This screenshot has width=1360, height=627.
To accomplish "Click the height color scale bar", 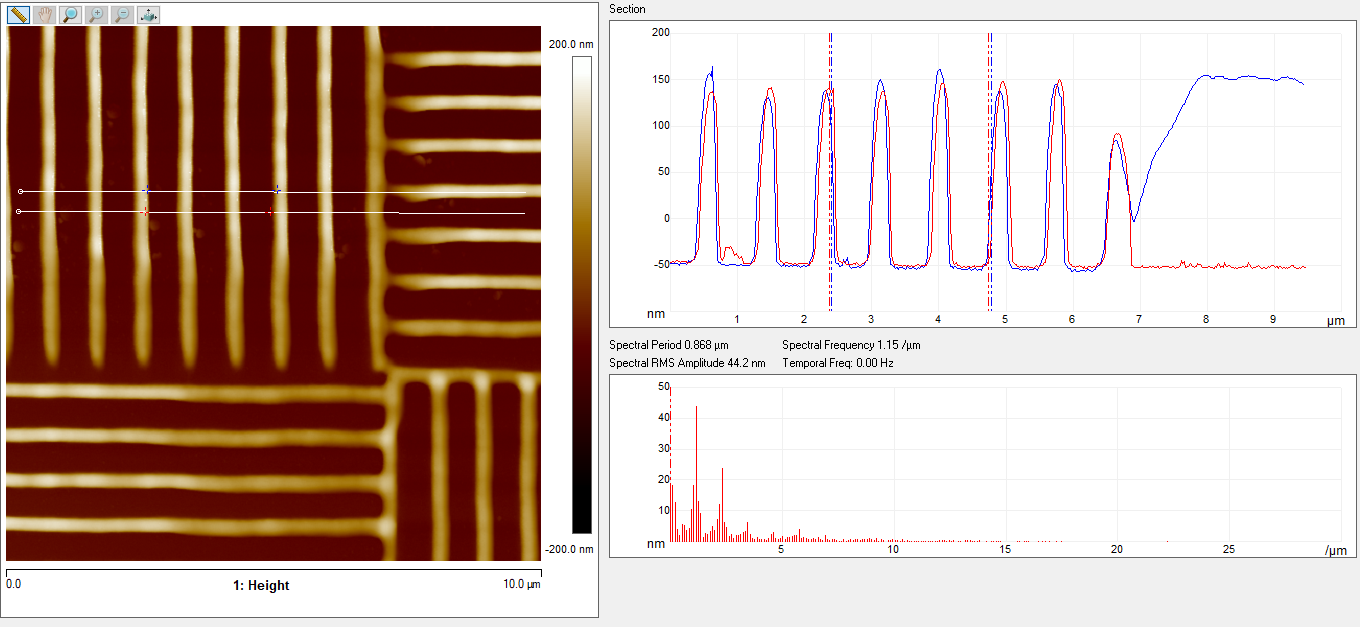I will (x=581, y=295).
